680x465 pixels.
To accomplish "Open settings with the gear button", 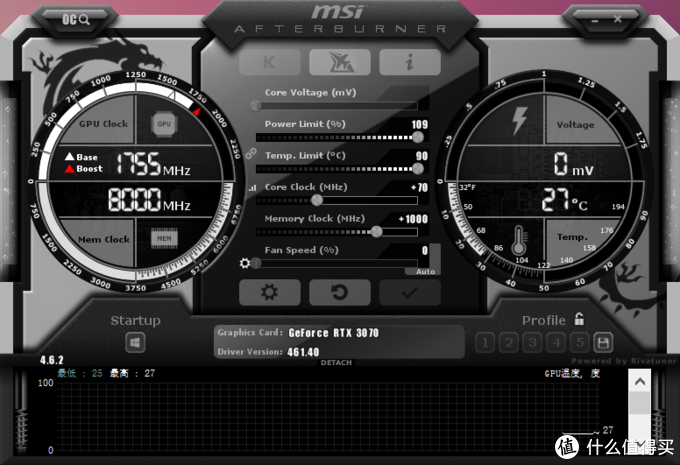I will coord(270,292).
